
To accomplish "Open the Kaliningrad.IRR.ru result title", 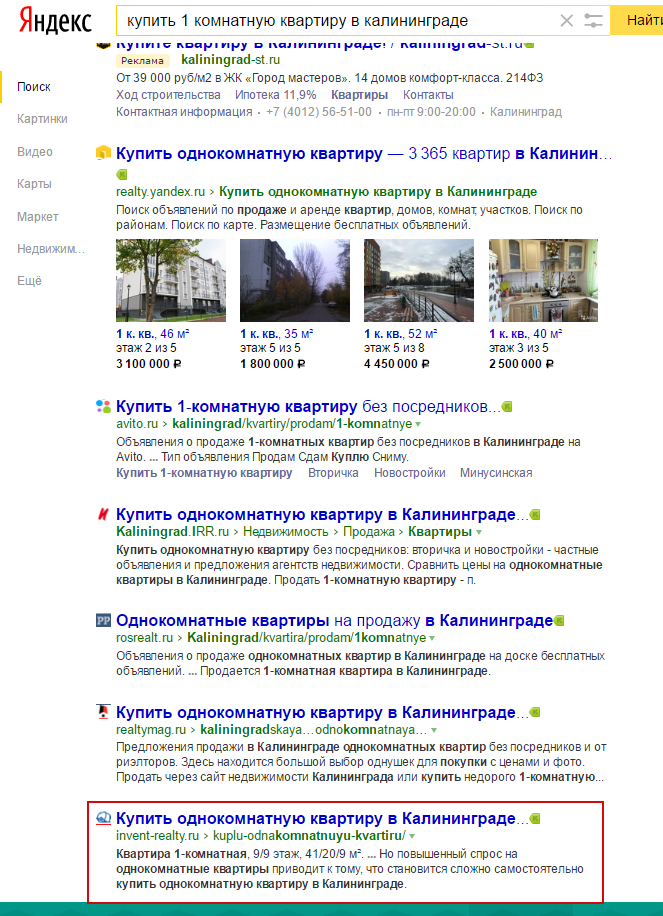I will [322, 515].
